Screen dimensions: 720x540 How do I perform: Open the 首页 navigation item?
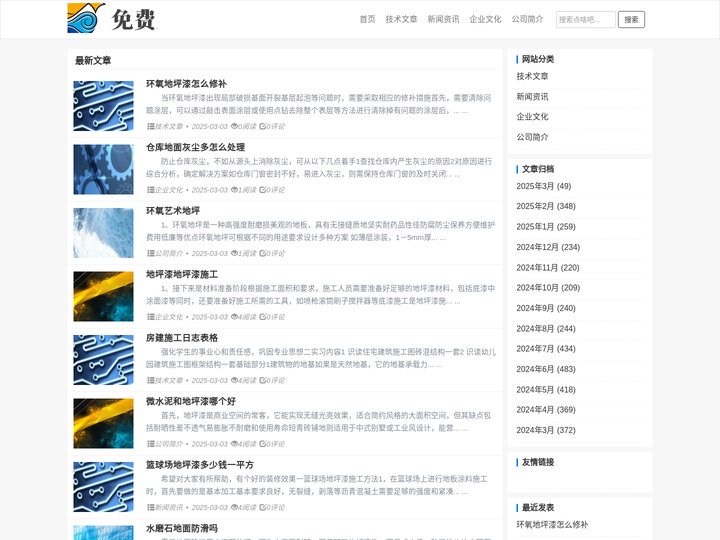click(x=367, y=19)
